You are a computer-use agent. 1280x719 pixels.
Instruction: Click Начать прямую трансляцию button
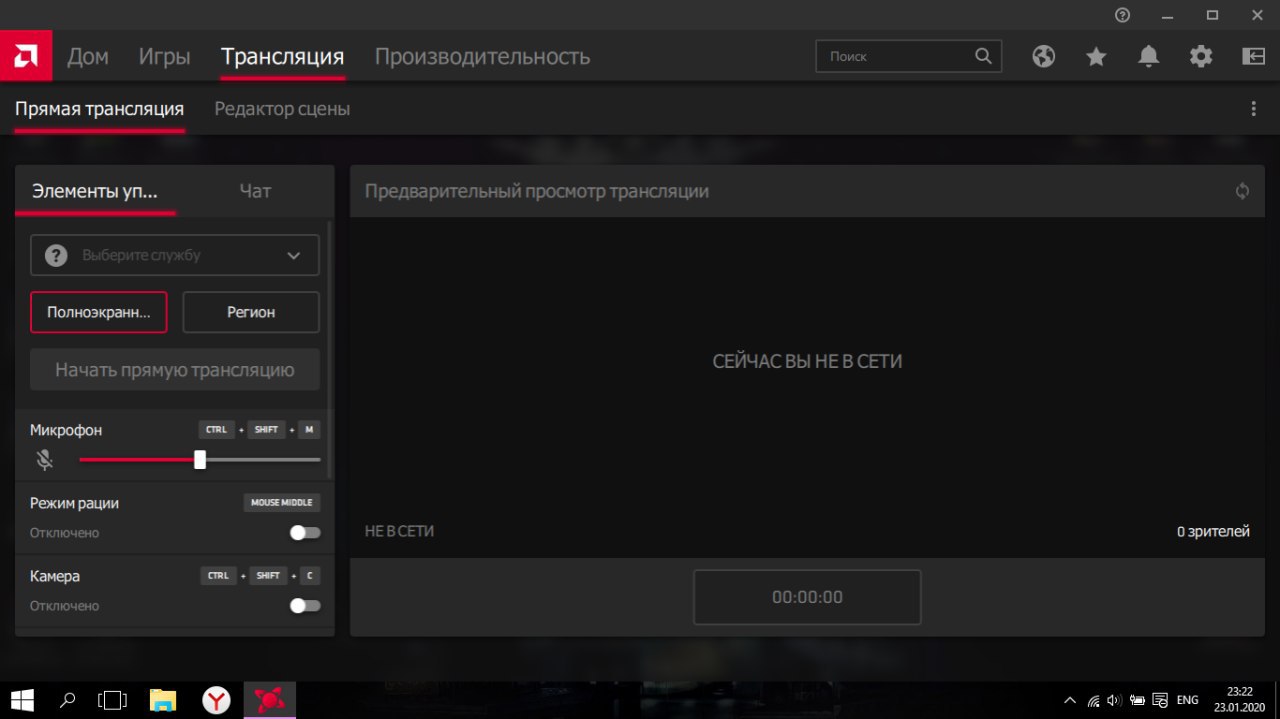coord(175,370)
